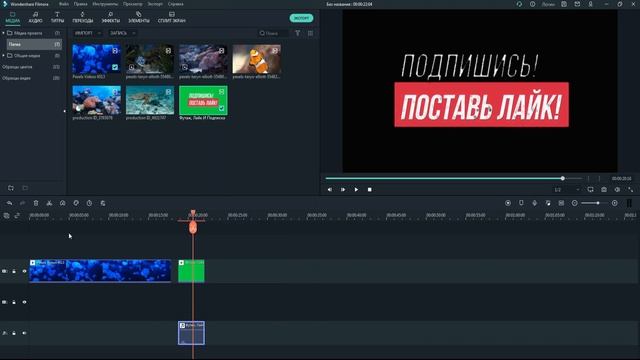This screenshot has width=640, height=360.
Task: Open the Справка menu
Action: (176, 4)
